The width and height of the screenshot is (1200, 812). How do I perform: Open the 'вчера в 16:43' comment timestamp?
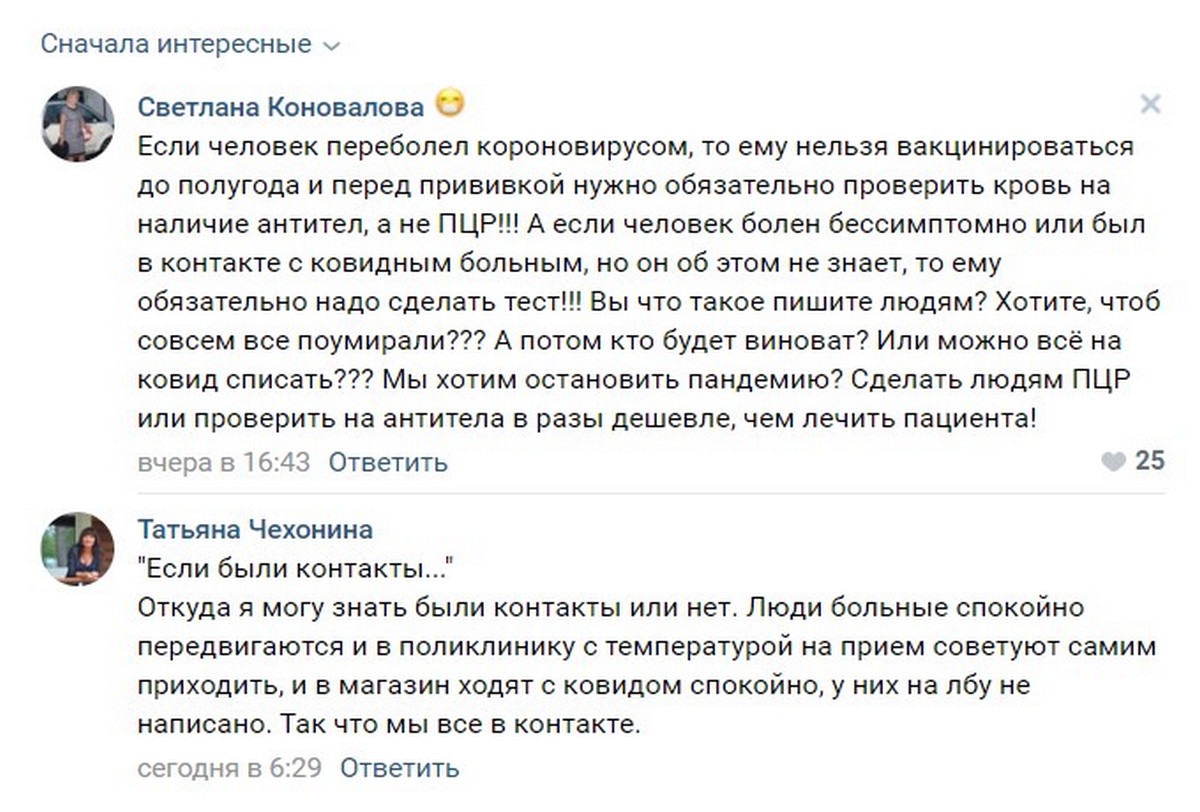click(x=223, y=462)
